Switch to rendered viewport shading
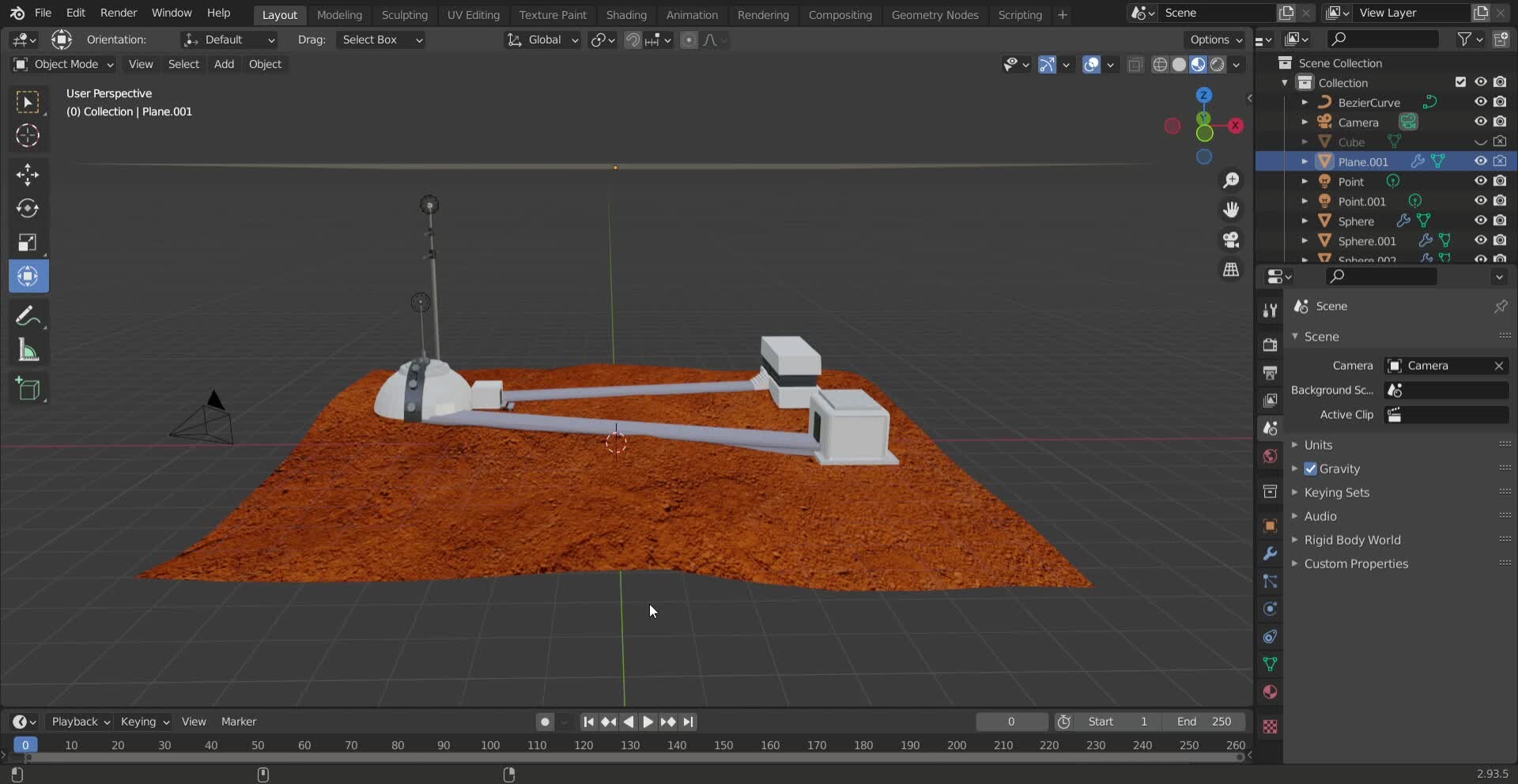 point(1218,65)
